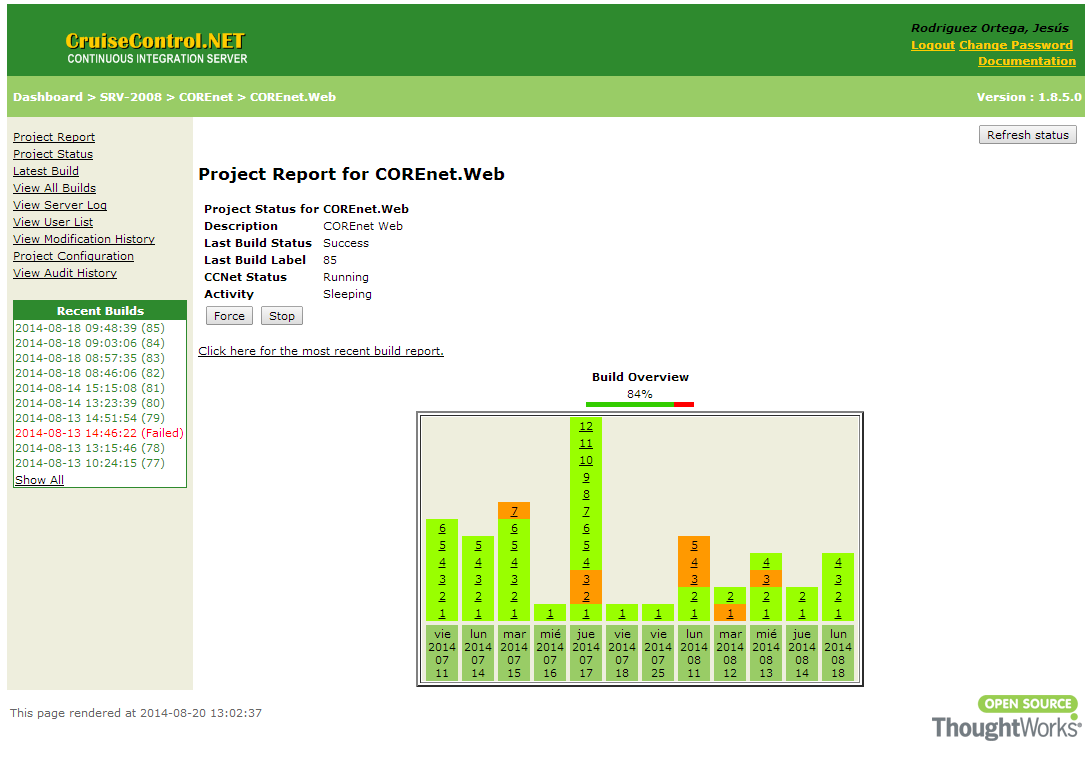The image size is (1090, 771).
Task: Open build 10 in the jue 07-17 column
Action: coord(585,460)
